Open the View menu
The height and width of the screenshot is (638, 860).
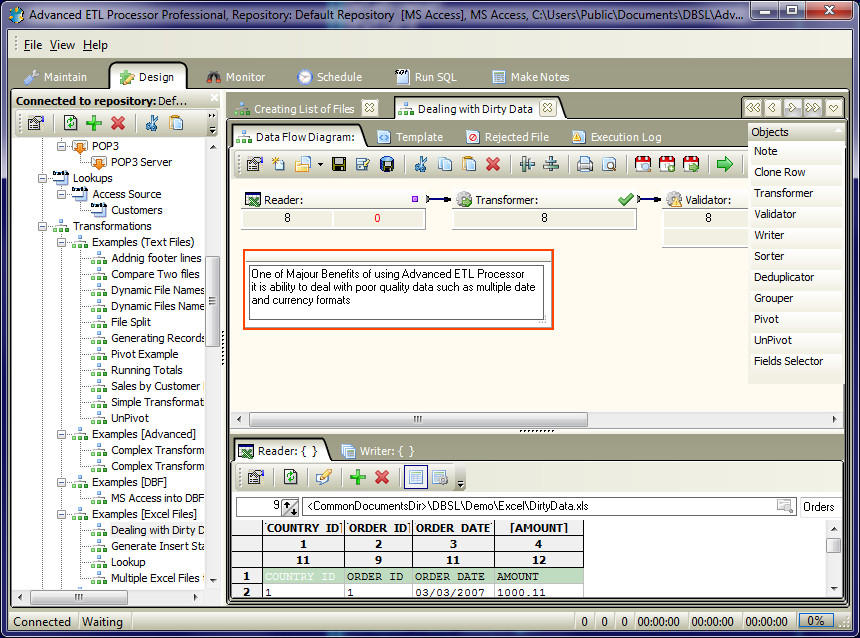click(x=62, y=45)
